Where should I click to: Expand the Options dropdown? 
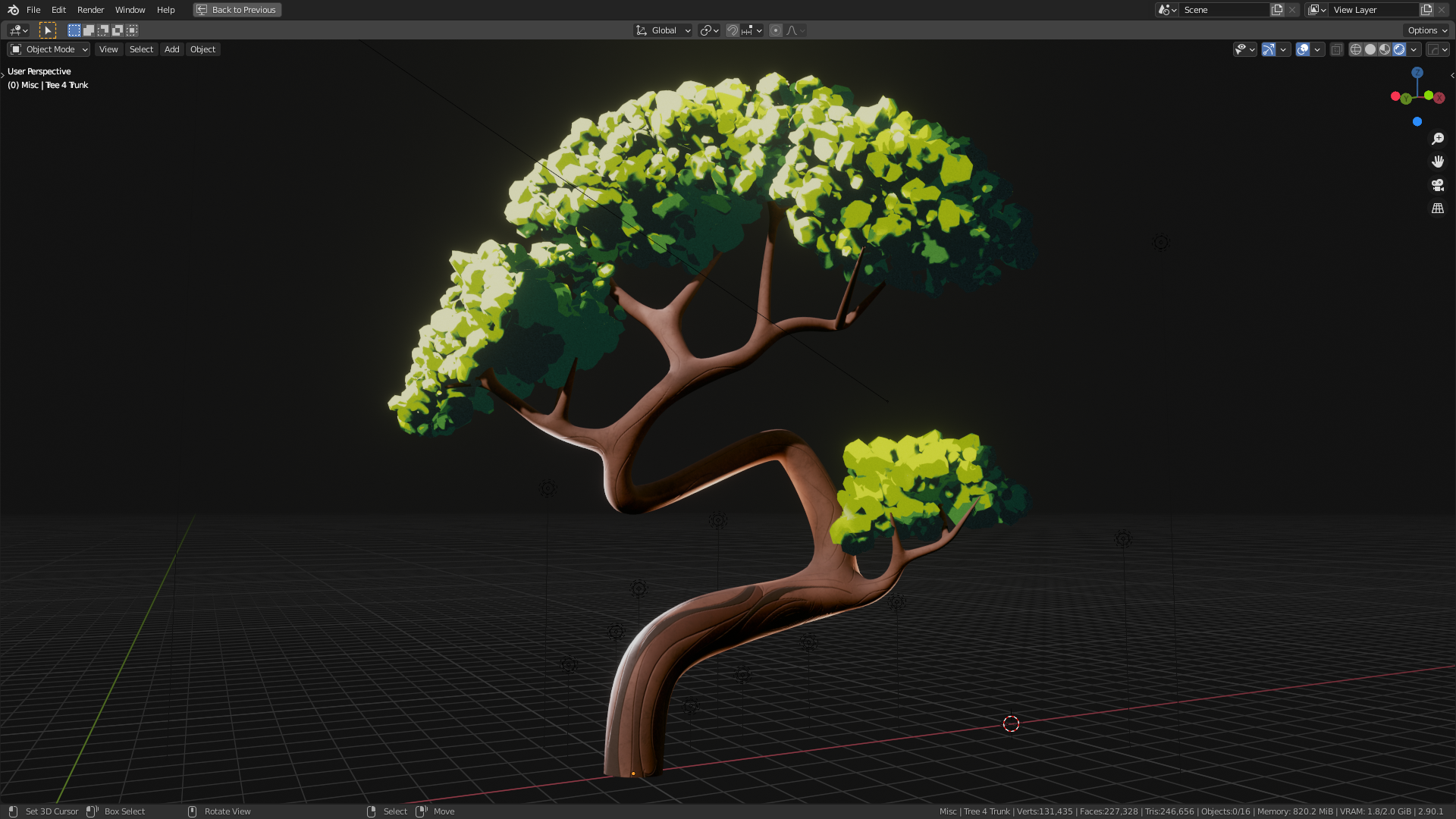pos(1427,30)
